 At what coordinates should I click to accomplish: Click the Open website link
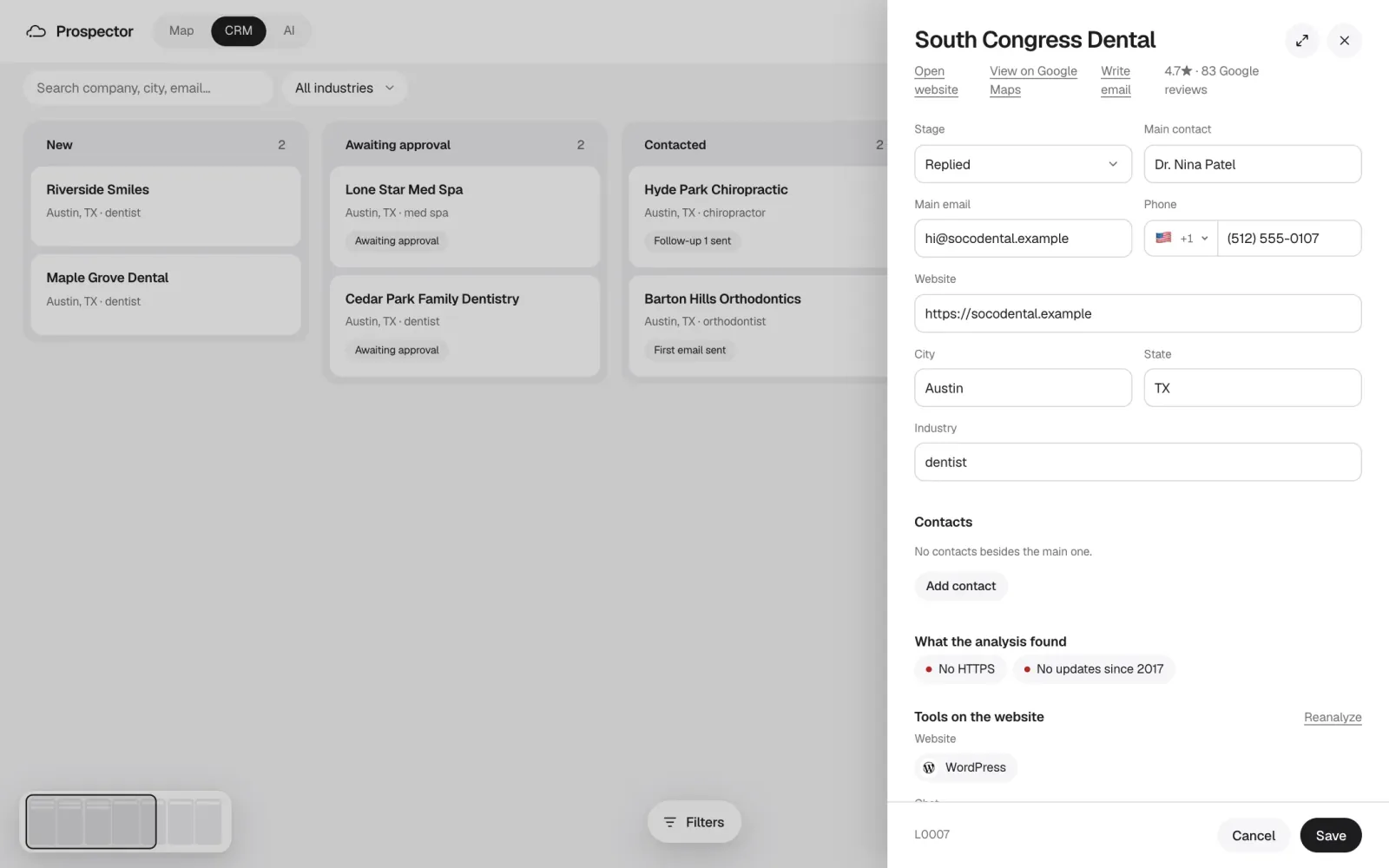tap(936, 81)
